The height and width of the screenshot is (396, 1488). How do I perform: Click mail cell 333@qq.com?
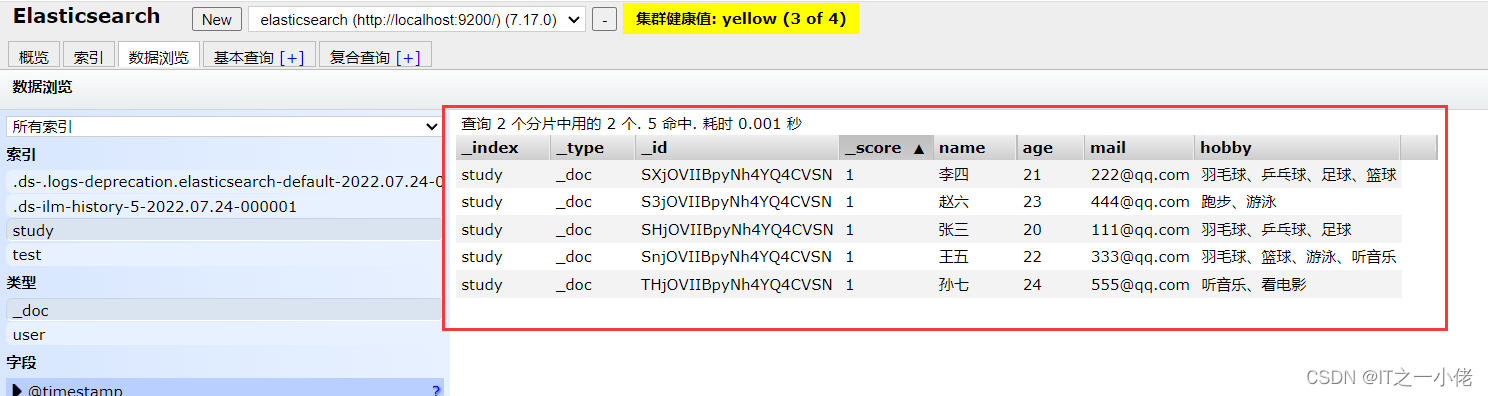(1140, 257)
